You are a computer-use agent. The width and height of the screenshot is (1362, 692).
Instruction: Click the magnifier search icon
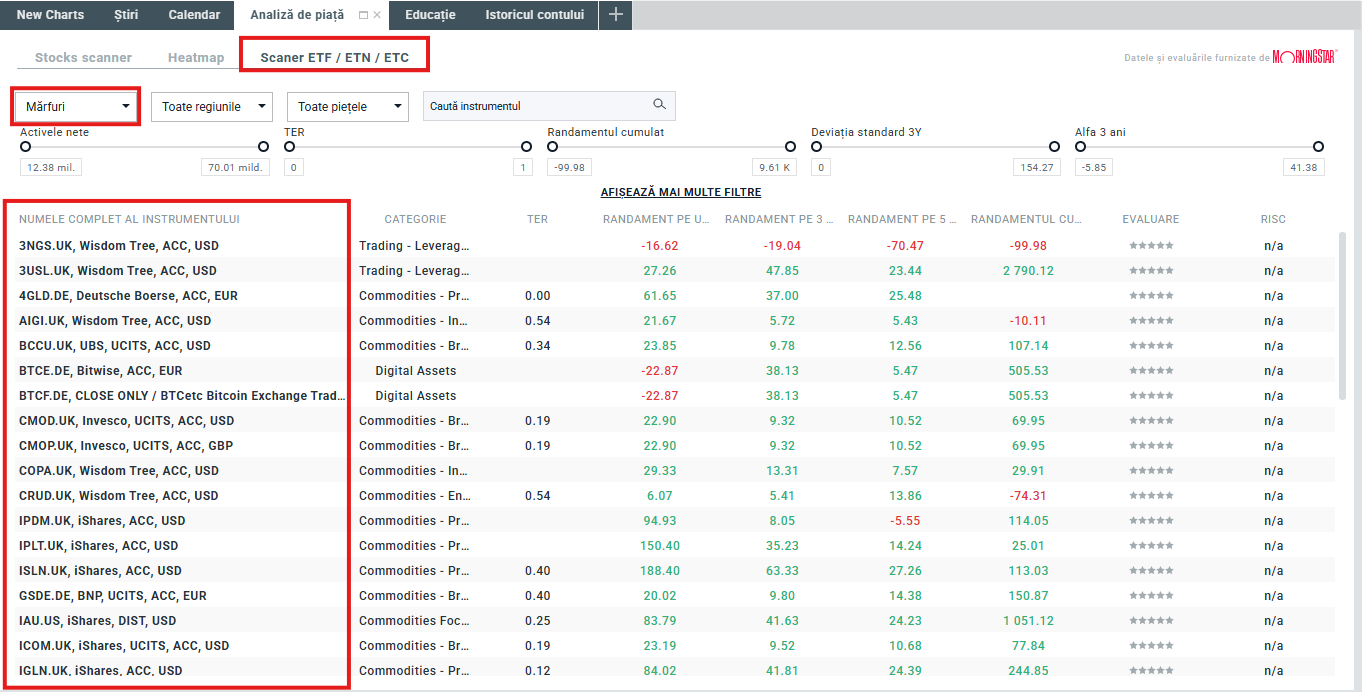[659, 105]
